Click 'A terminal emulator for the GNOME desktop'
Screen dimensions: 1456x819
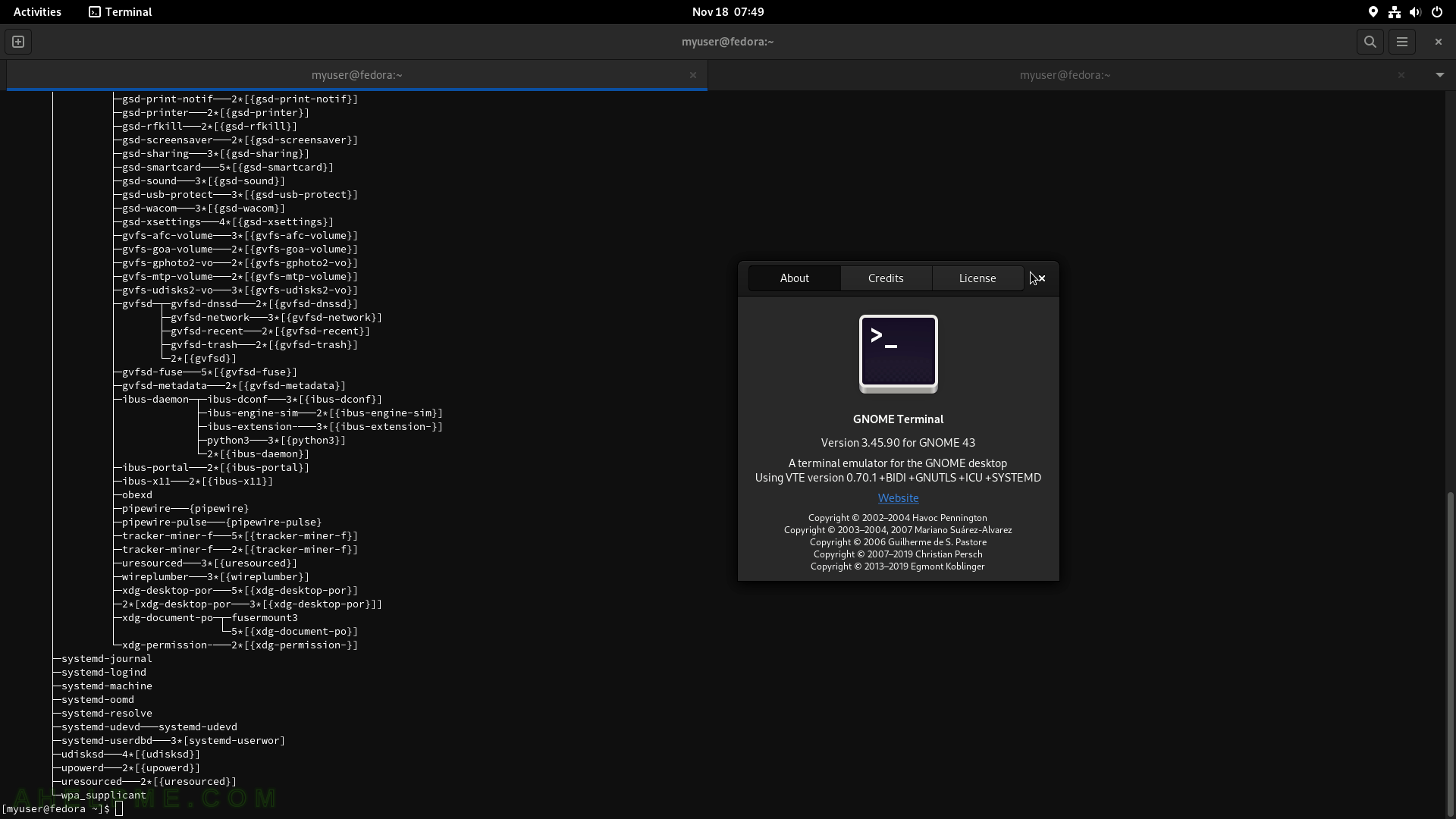click(898, 463)
